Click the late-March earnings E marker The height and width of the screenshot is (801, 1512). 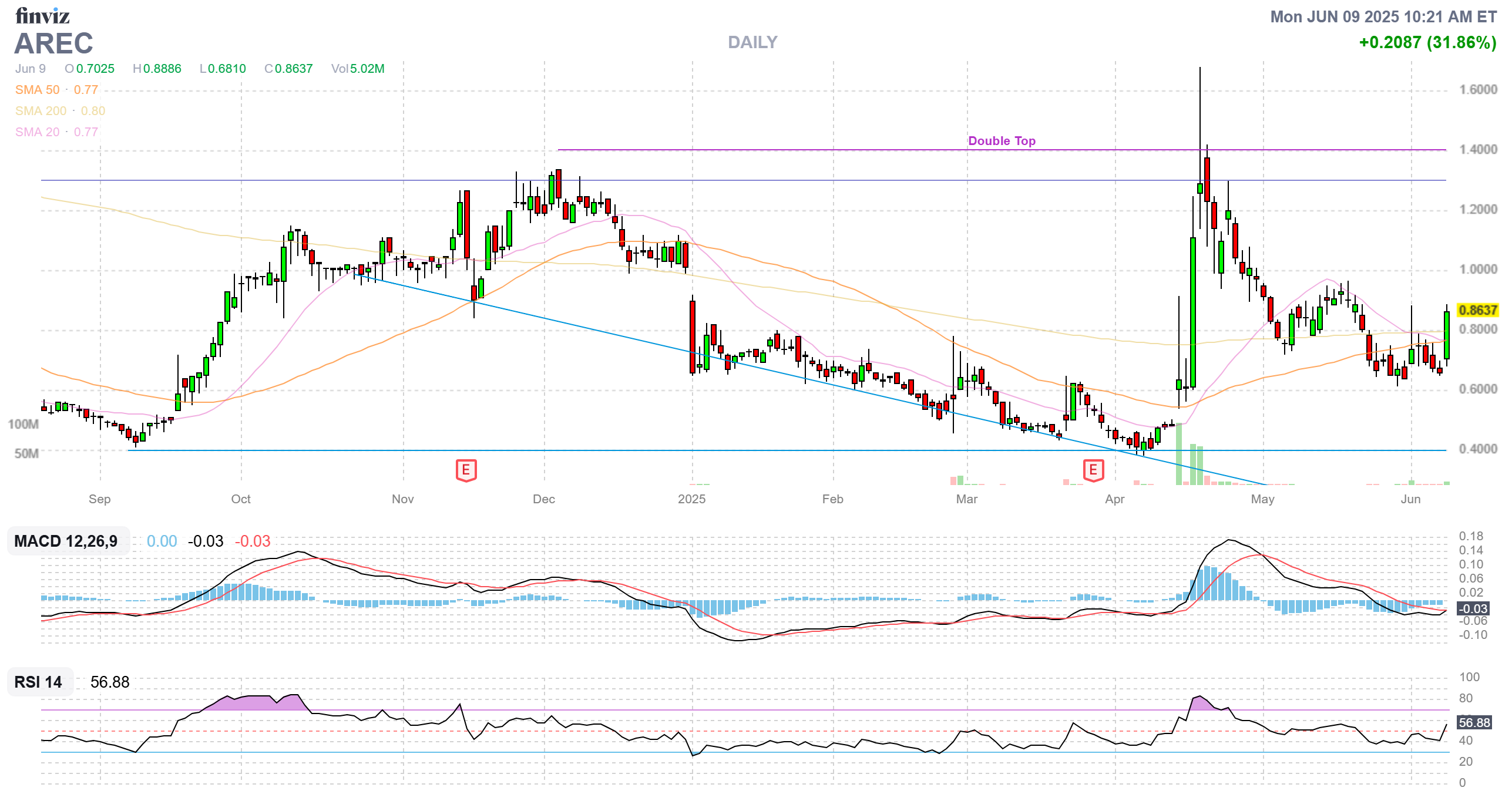1093,470
